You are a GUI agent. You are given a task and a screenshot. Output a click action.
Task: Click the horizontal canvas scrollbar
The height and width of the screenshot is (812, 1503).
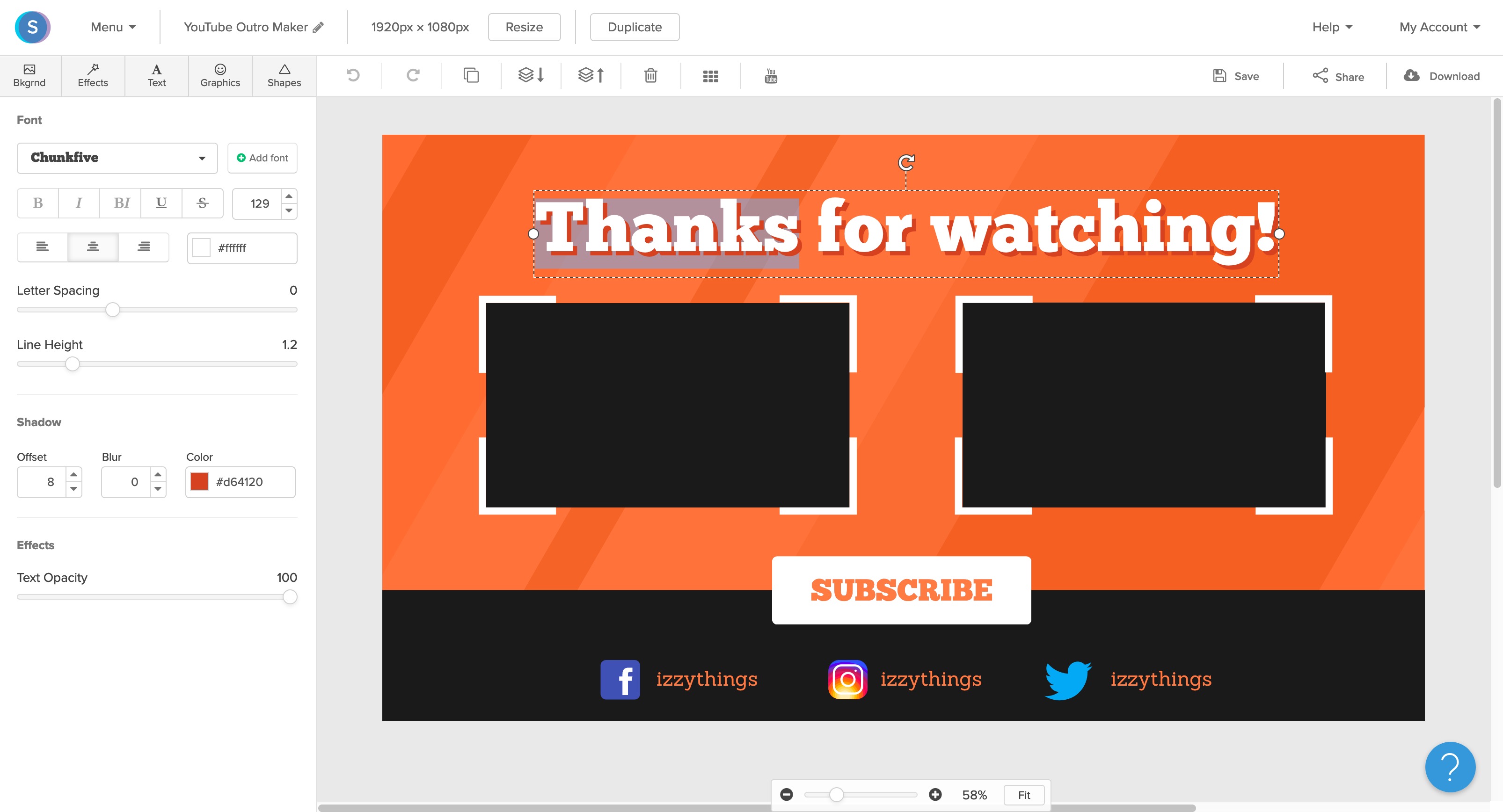757,808
